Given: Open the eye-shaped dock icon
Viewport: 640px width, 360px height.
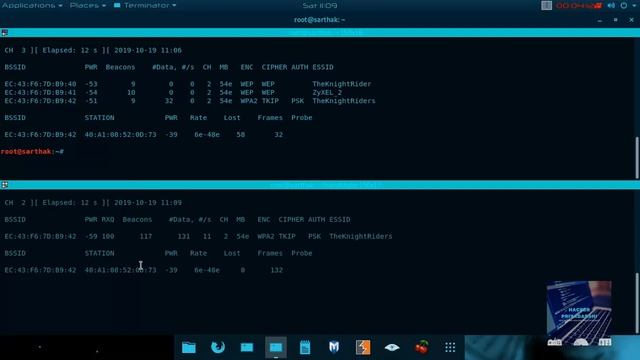Looking at the screenshot, I should pos(392,347).
